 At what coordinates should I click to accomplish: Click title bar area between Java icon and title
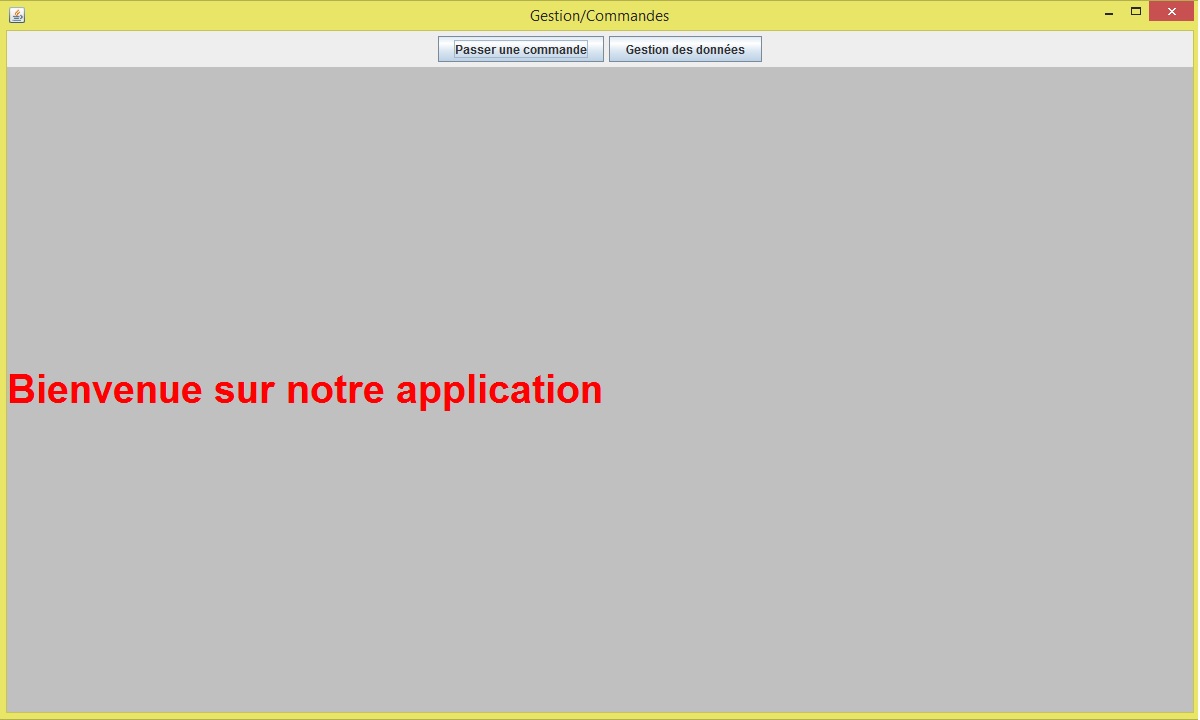(270, 15)
